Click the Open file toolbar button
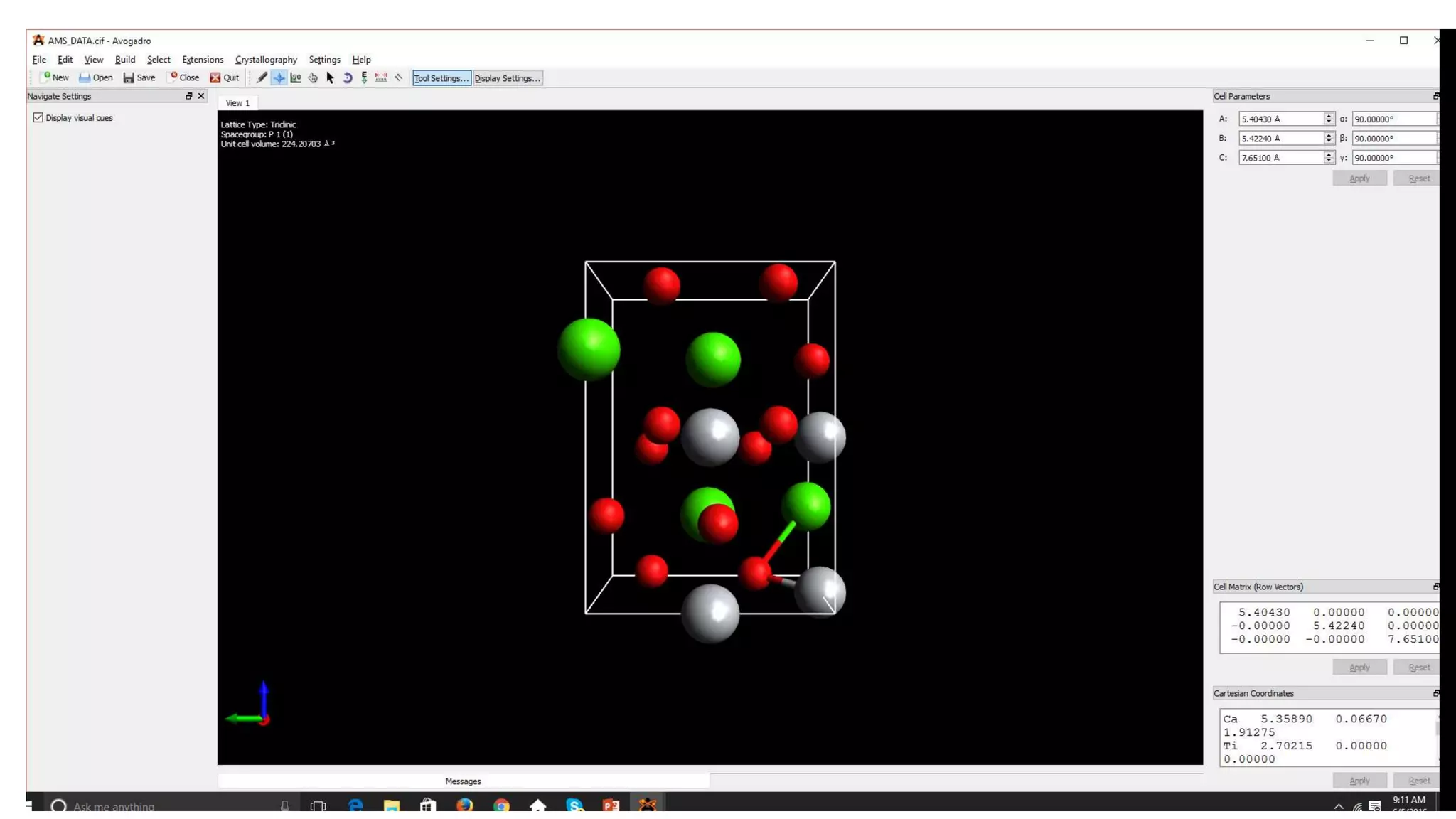The image size is (1456, 819). click(x=95, y=77)
